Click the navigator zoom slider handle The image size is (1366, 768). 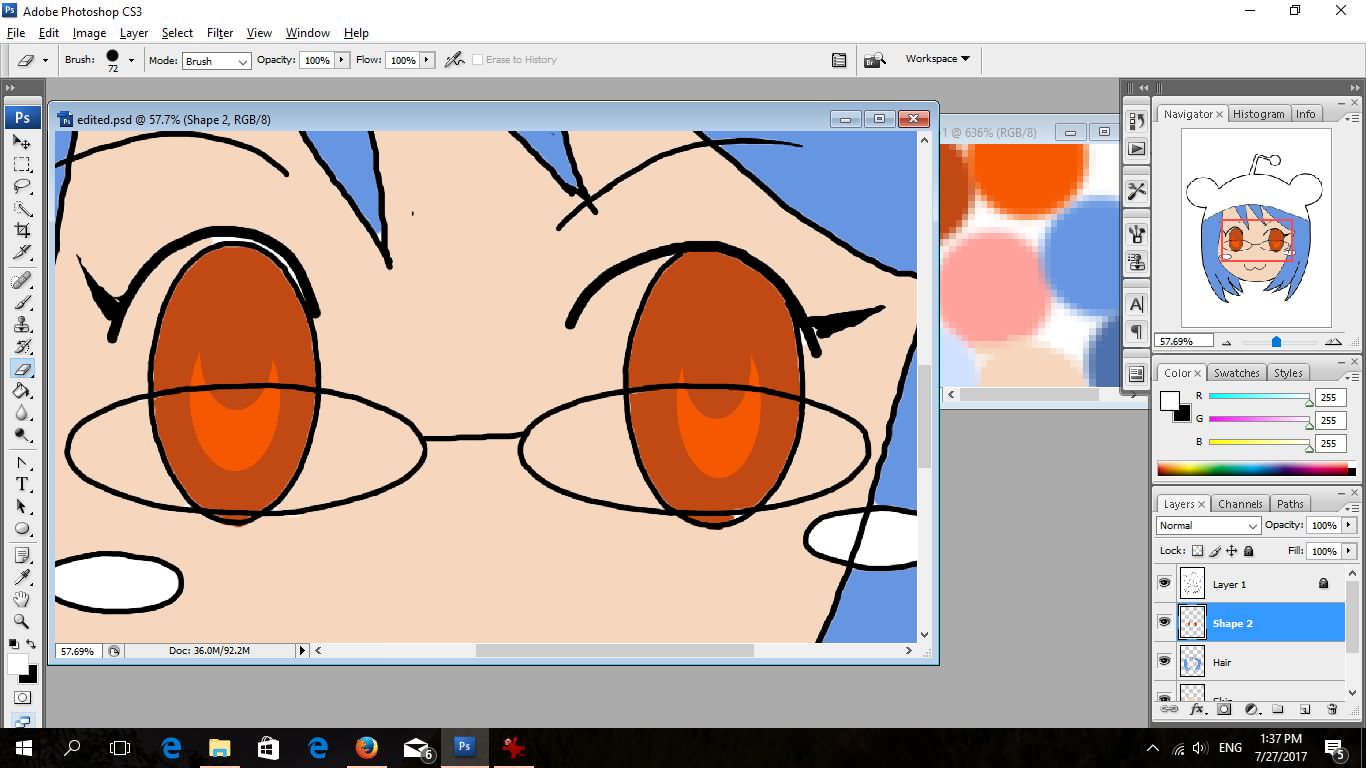pos(1276,342)
